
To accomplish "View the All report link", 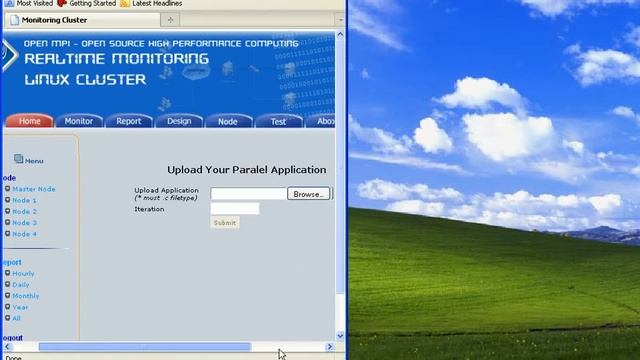I will point(16,318).
